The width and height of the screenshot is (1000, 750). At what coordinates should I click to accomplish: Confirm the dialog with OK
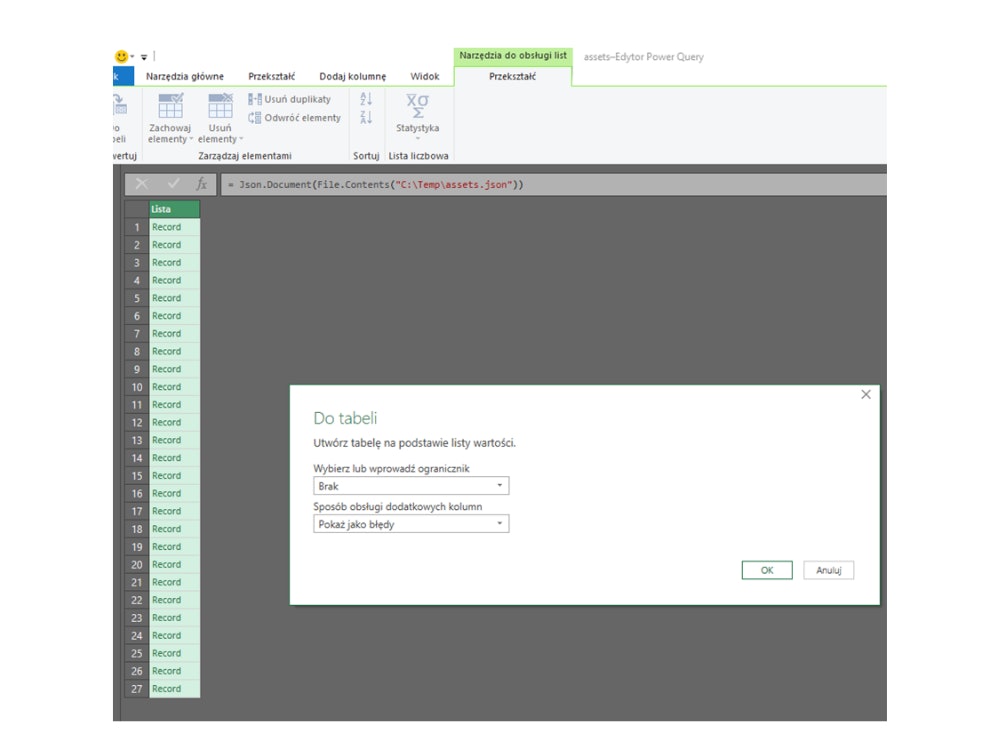766,569
